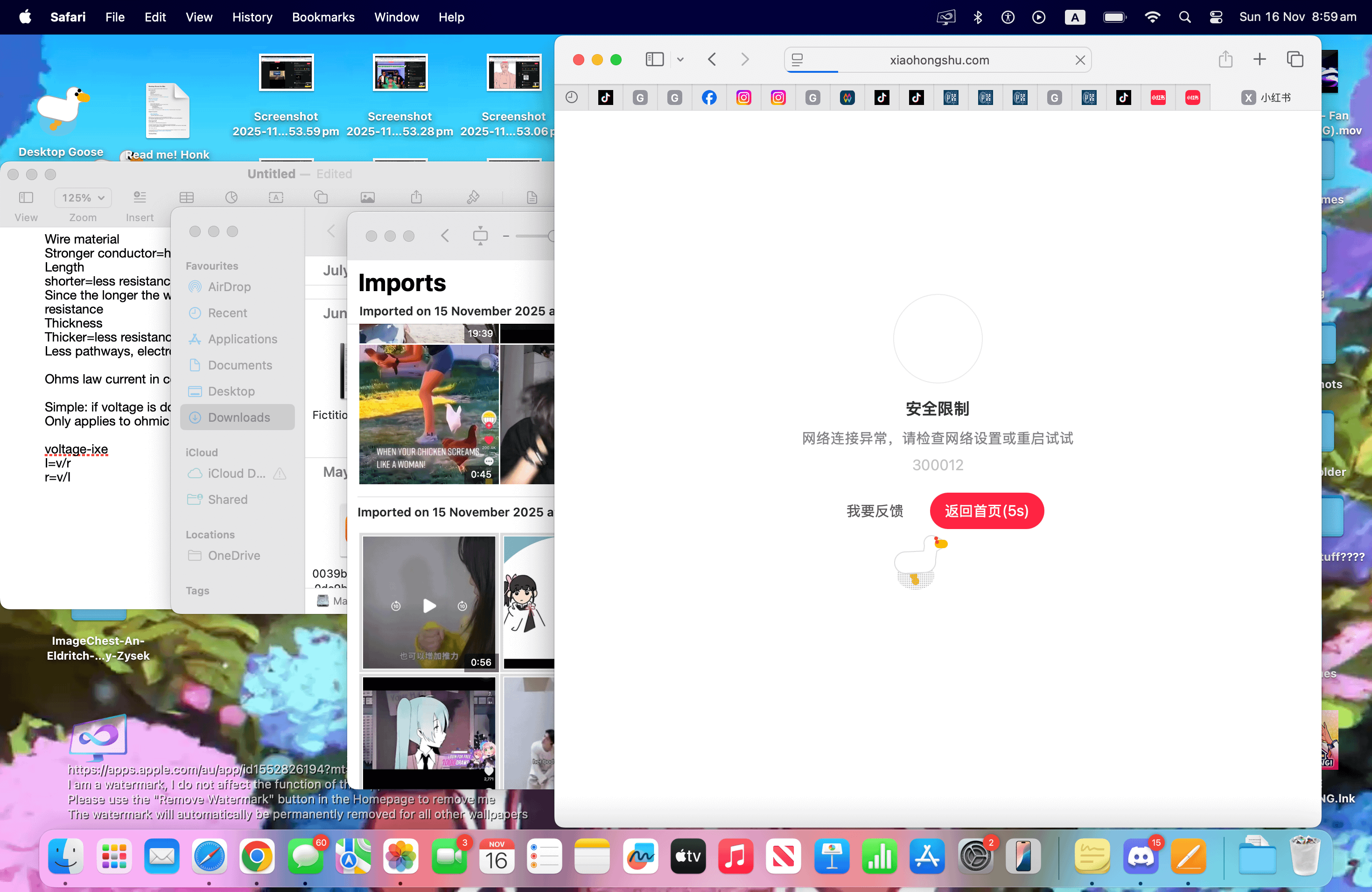Click the back chevron in the Photos window
Image resolution: width=1372 pixels, height=892 pixels.
click(x=444, y=236)
